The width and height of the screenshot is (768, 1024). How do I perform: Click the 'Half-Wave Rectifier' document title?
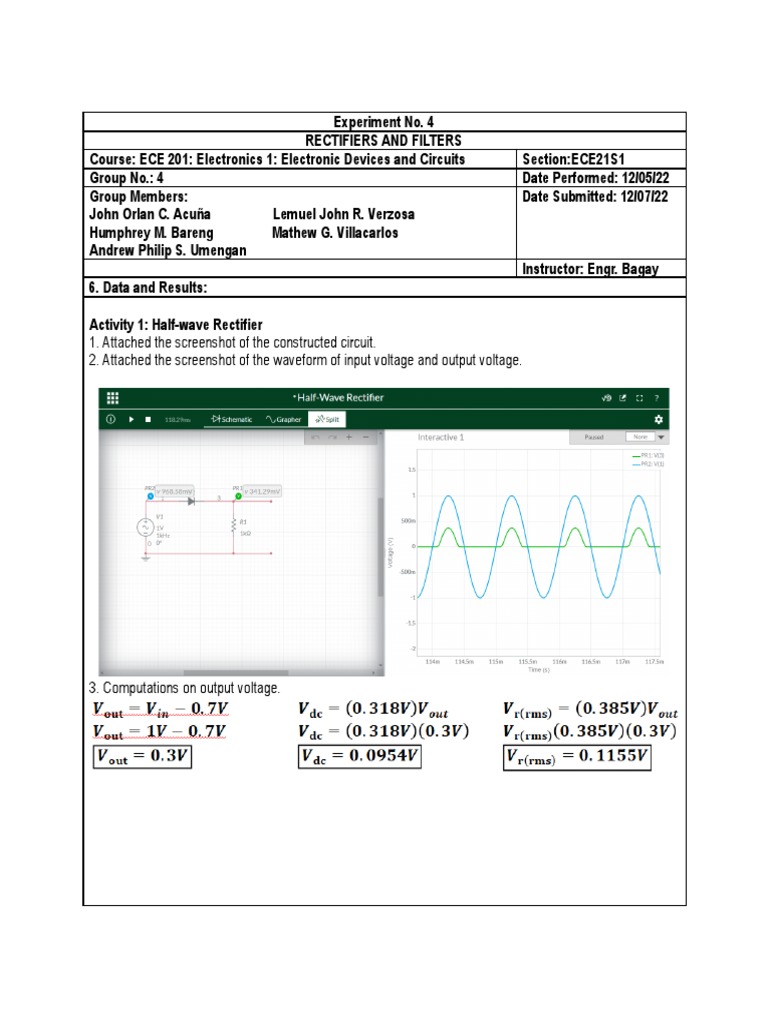click(x=338, y=398)
